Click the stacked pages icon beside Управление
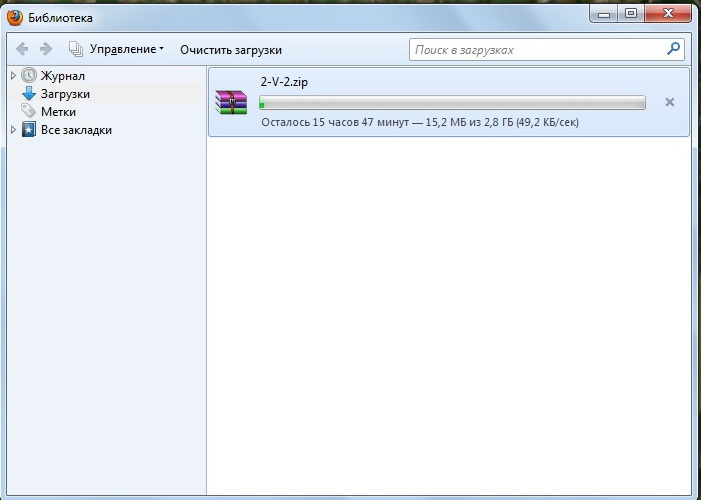701x500 pixels. [x=76, y=49]
